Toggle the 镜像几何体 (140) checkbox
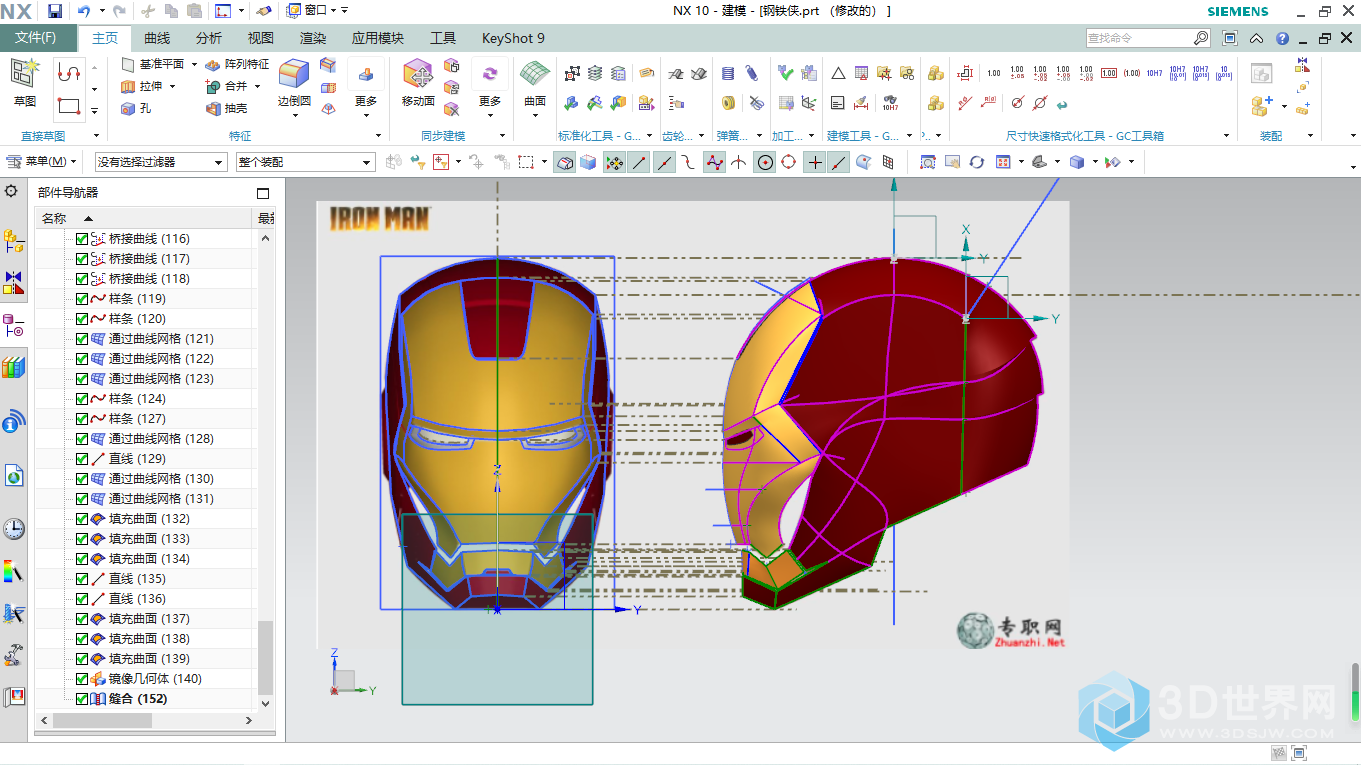Screen dimensions: 1361x765 [82, 679]
